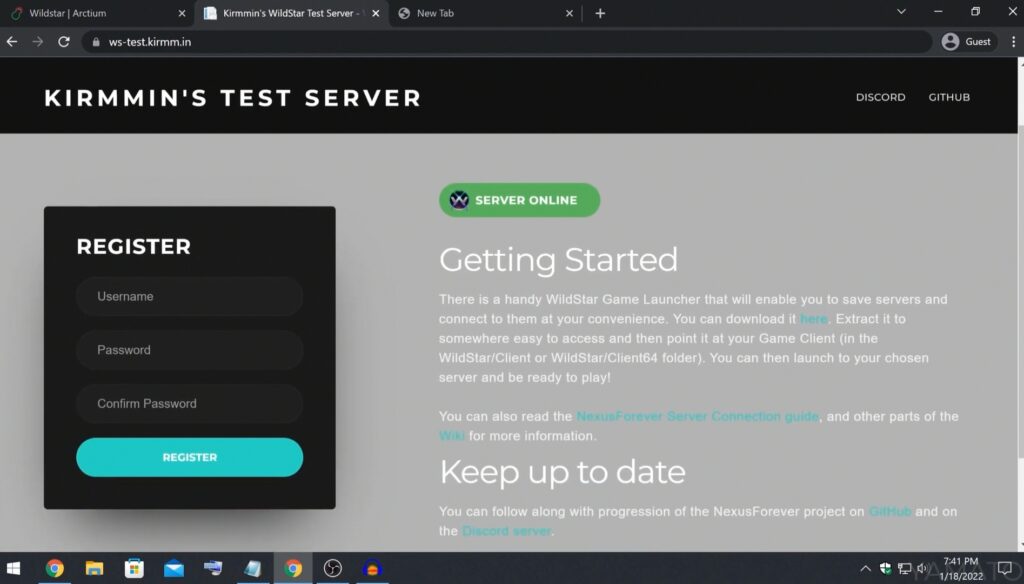
Task: Open the tab search dropdown
Action: 901,12
